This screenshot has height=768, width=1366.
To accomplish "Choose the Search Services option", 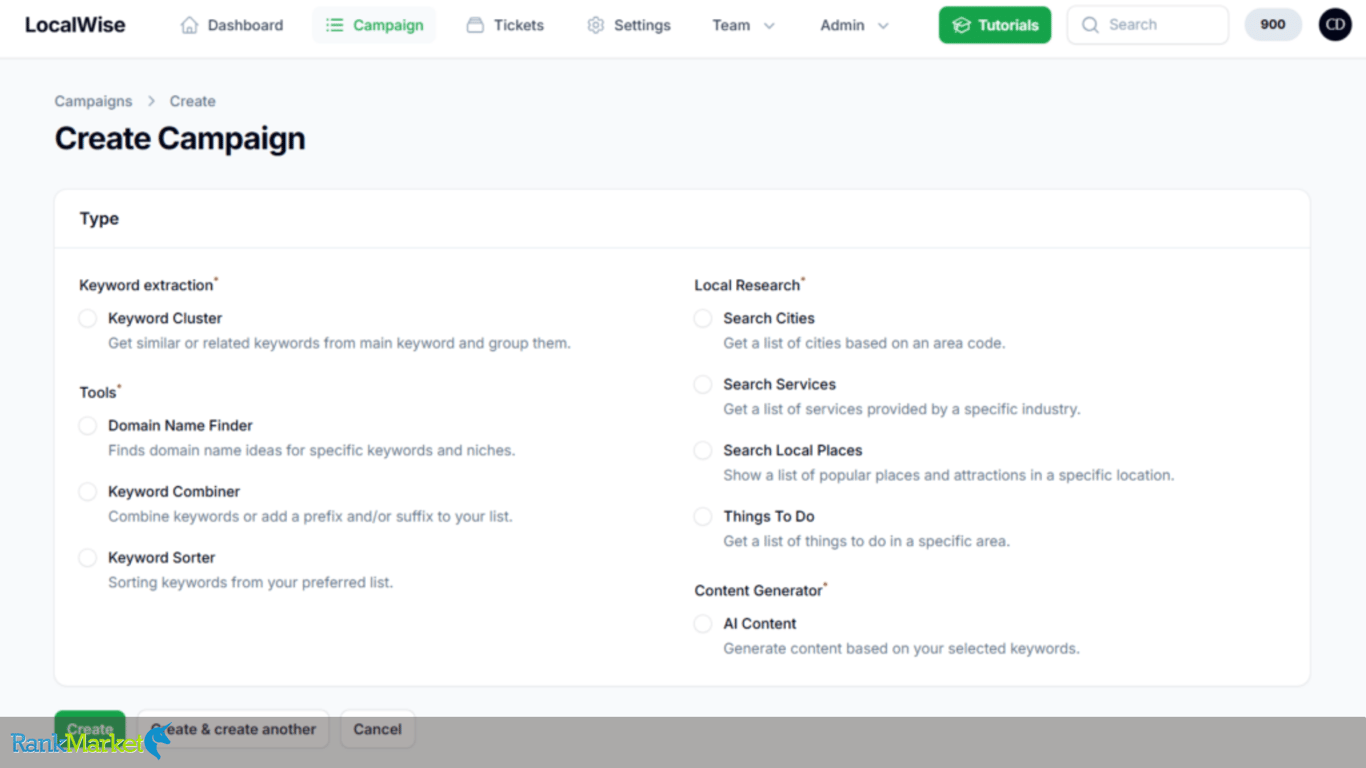I will pos(703,384).
